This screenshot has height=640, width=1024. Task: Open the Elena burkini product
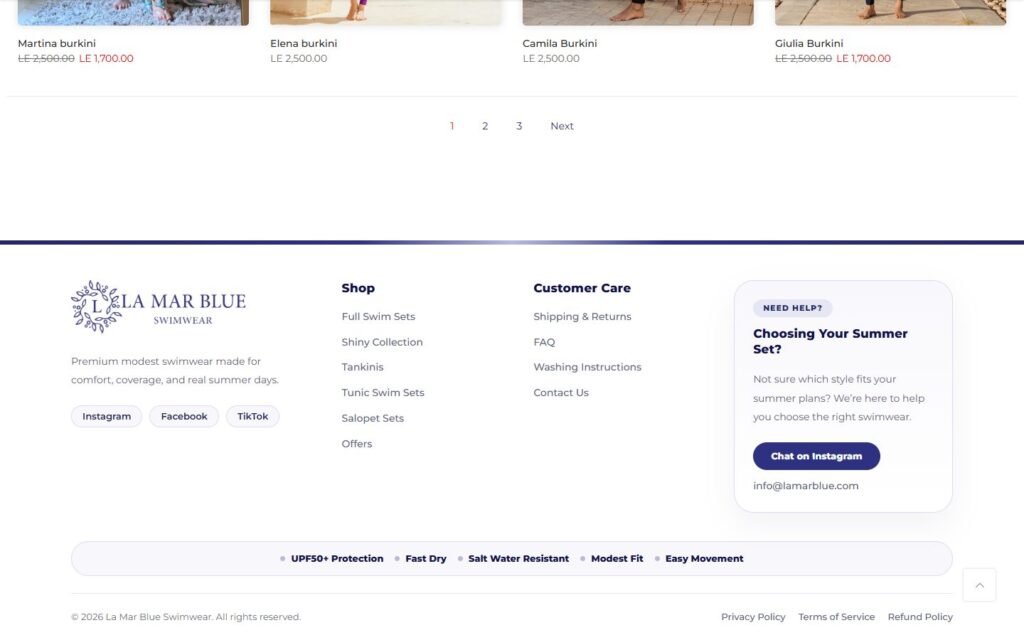coord(304,43)
